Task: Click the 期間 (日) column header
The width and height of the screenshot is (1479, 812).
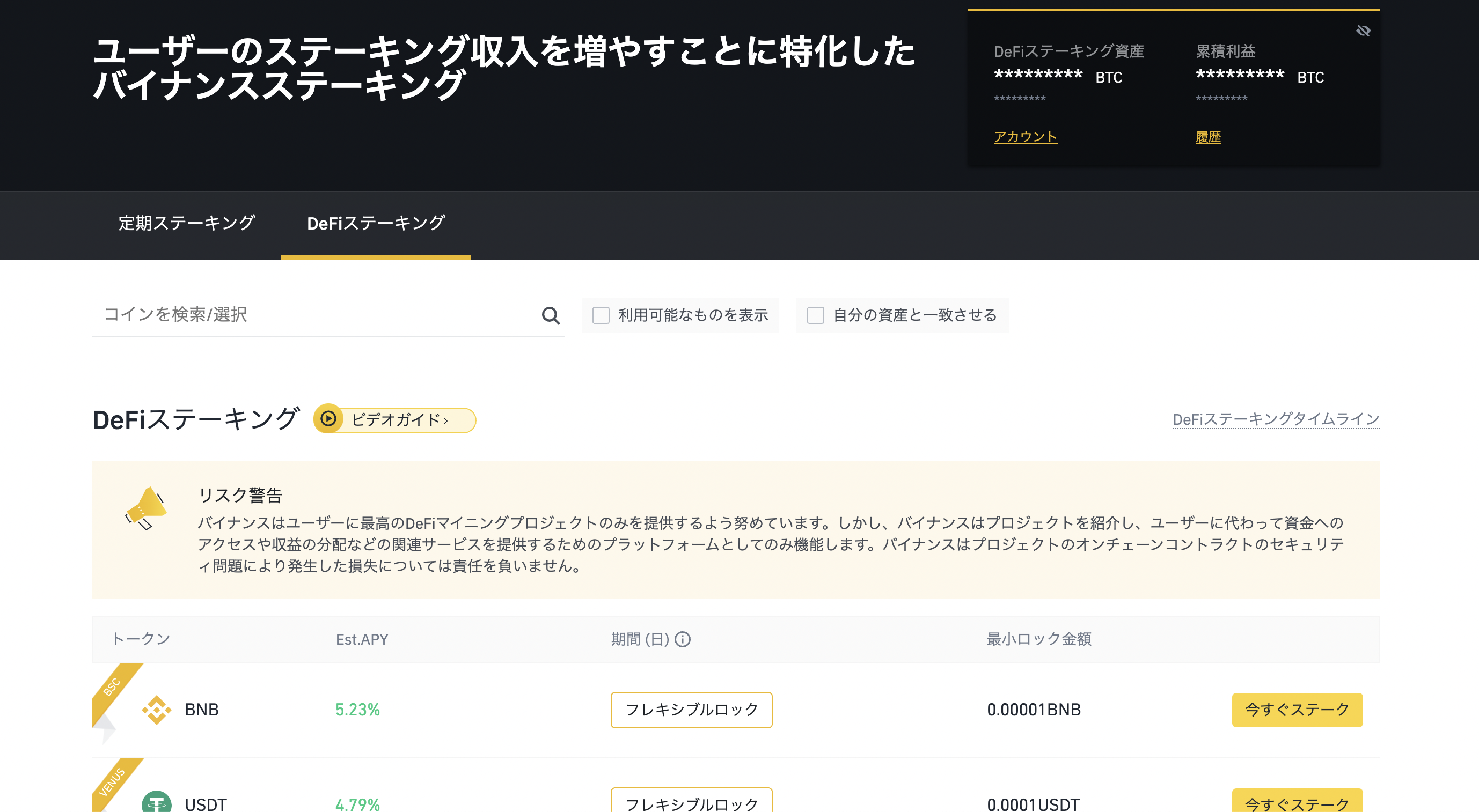Action: tap(640, 639)
